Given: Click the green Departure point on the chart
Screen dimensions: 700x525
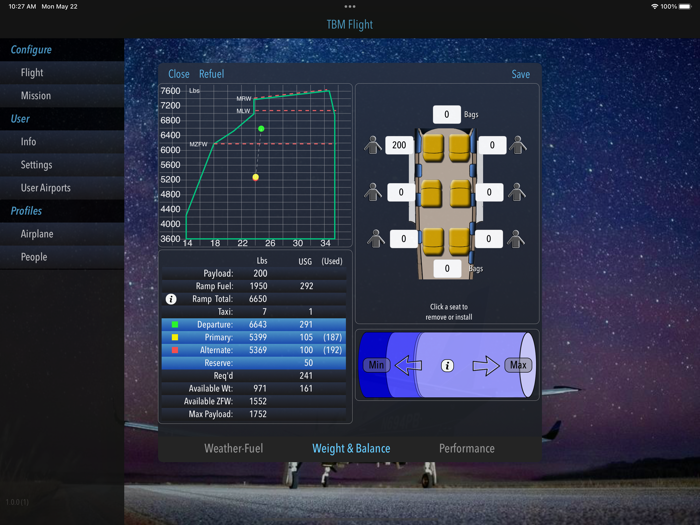Looking at the screenshot, I should pyautogui.click(x=261, y=129).
